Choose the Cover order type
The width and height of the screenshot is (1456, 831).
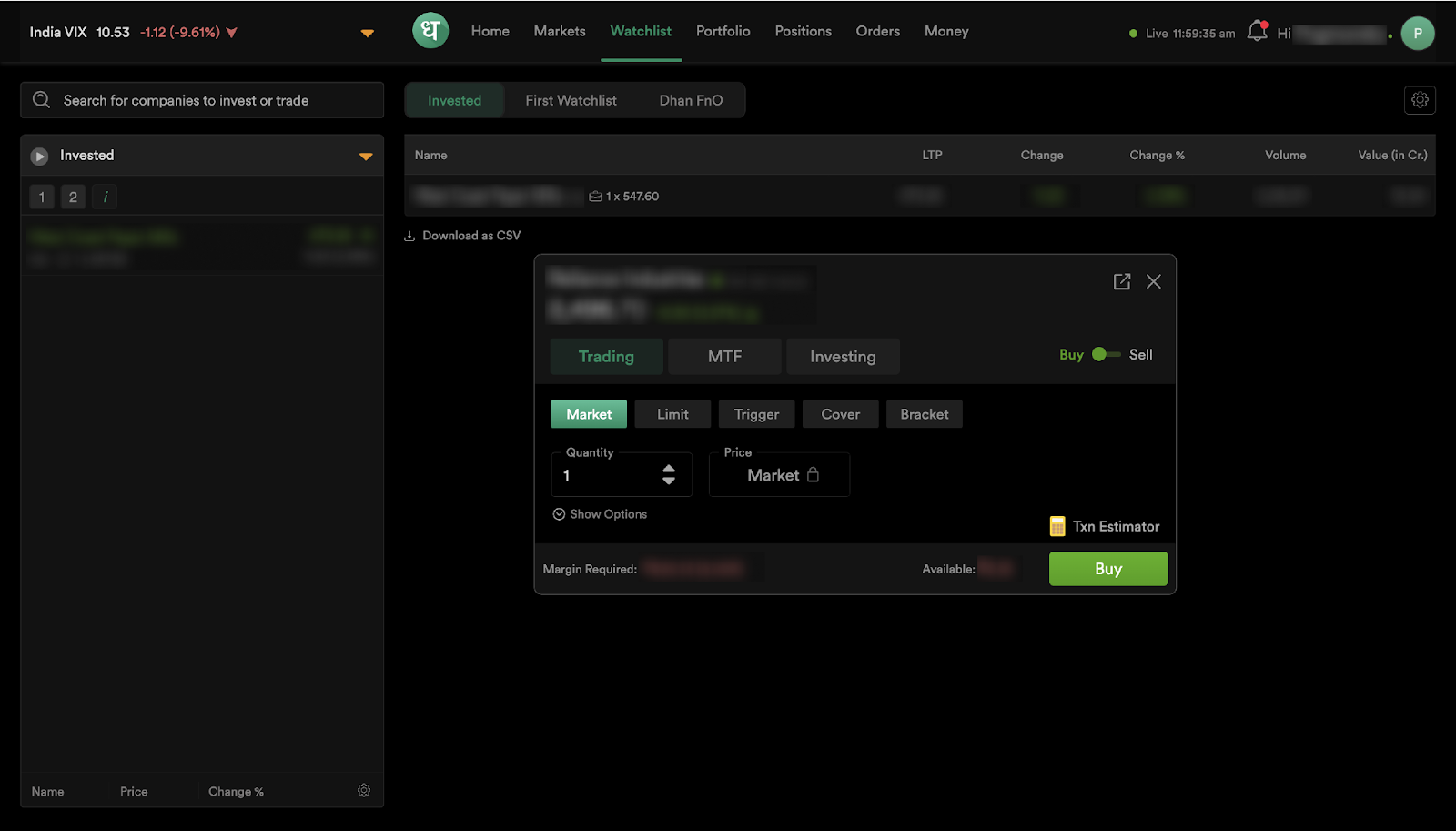(841, 414)
